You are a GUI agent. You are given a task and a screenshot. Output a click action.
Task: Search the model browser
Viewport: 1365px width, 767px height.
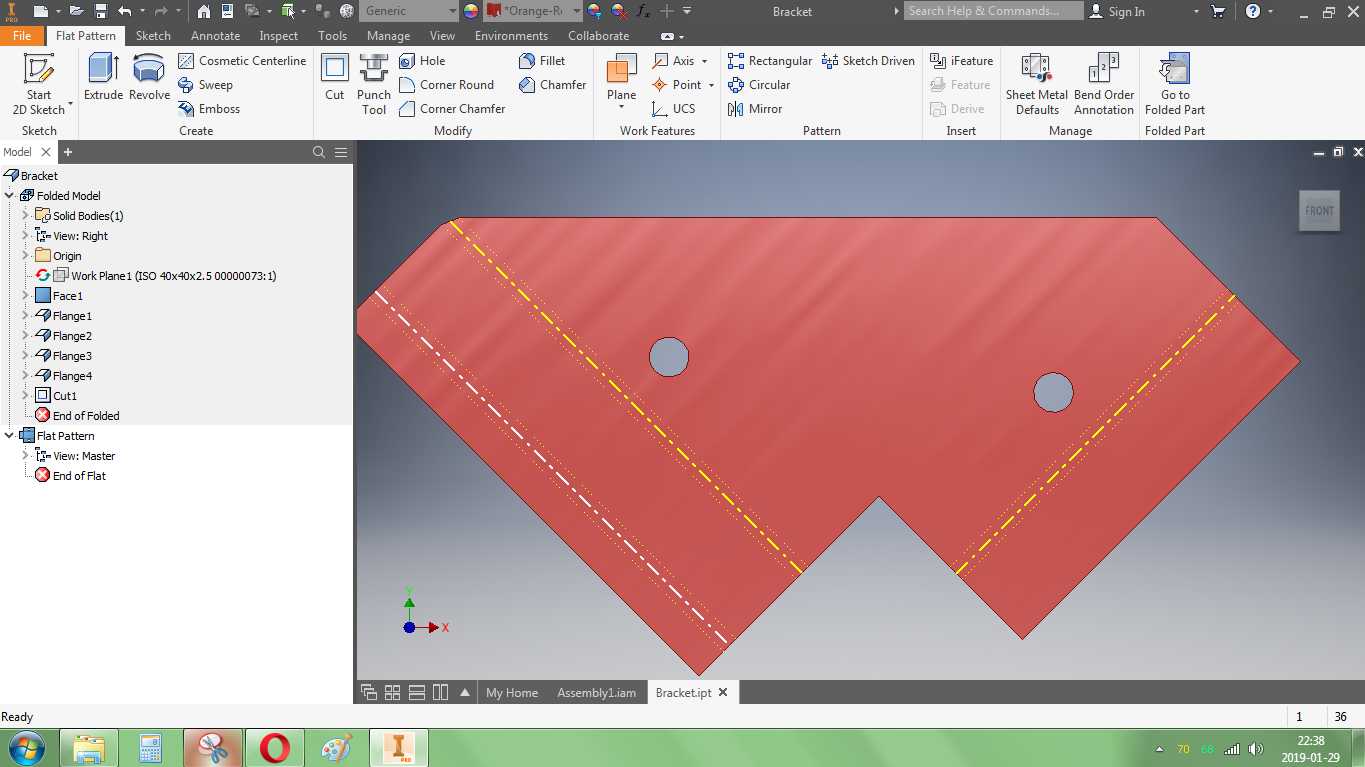coord(319,152)
